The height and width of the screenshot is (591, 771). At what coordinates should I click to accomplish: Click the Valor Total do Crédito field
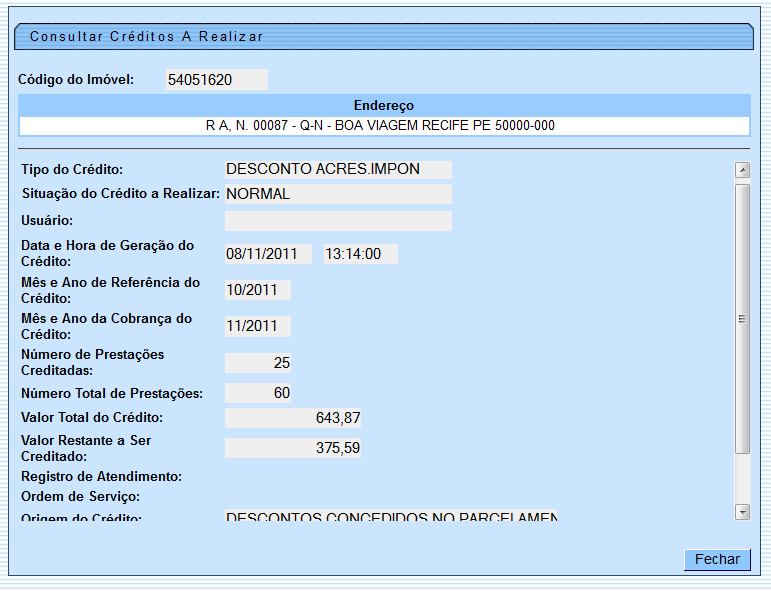[293, 418]
